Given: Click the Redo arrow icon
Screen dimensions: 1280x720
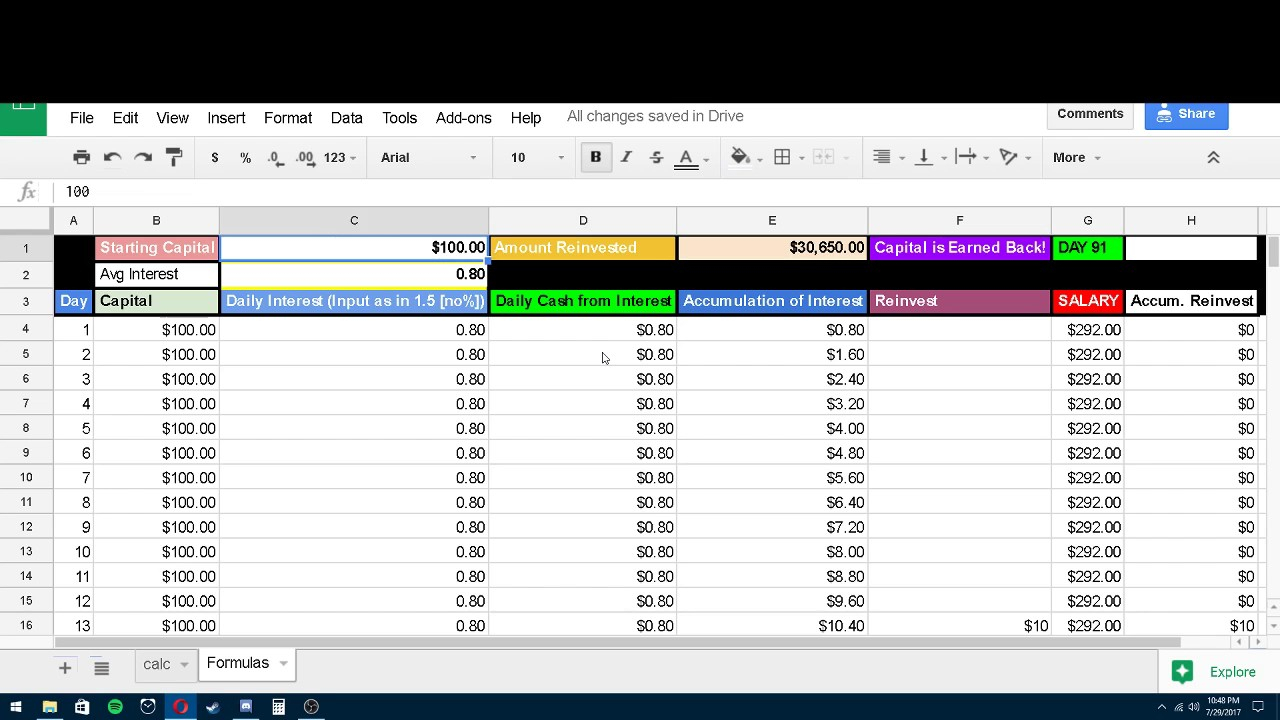Looking at the screenshot, I should (x=143, y=157).
